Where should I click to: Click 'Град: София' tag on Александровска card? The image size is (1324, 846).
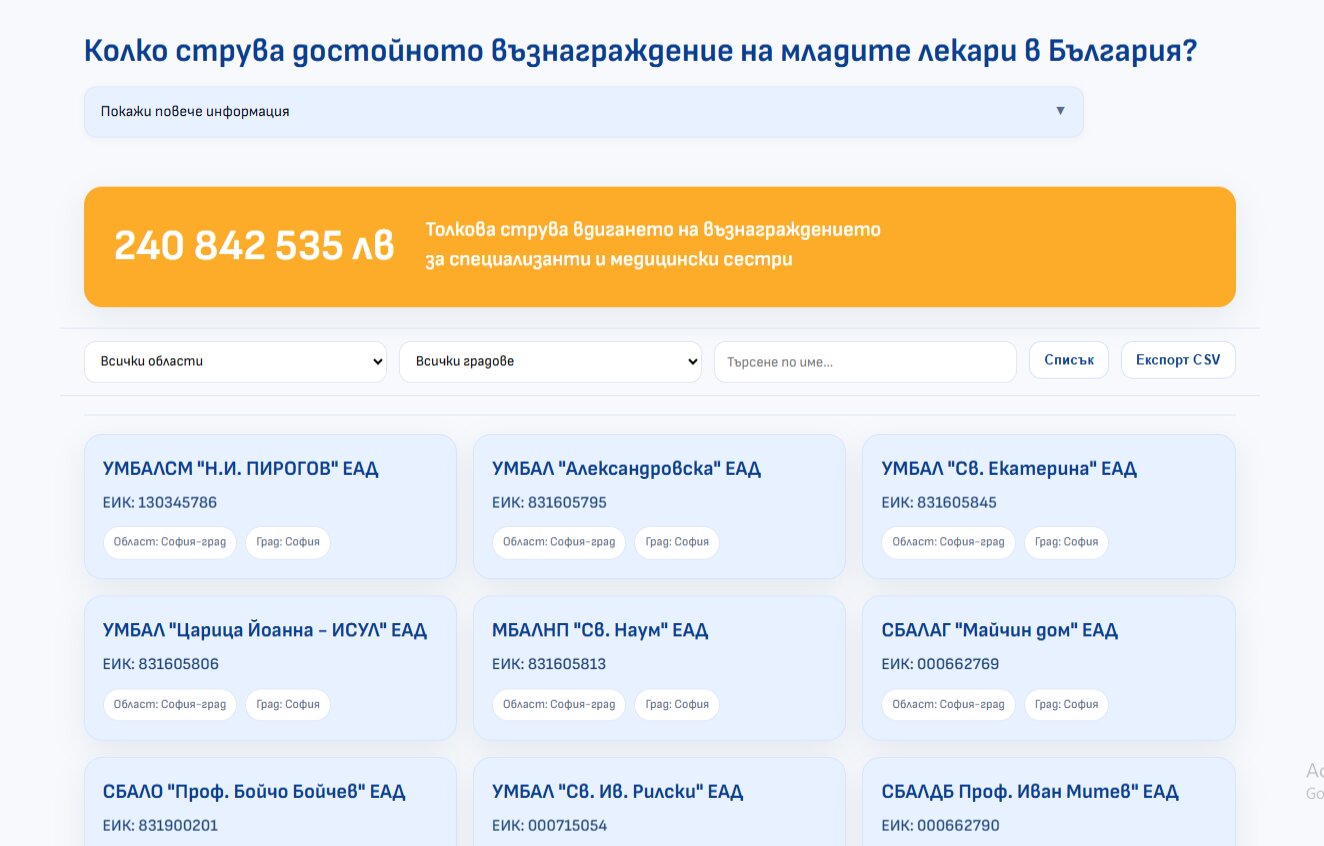coord(677,542)
